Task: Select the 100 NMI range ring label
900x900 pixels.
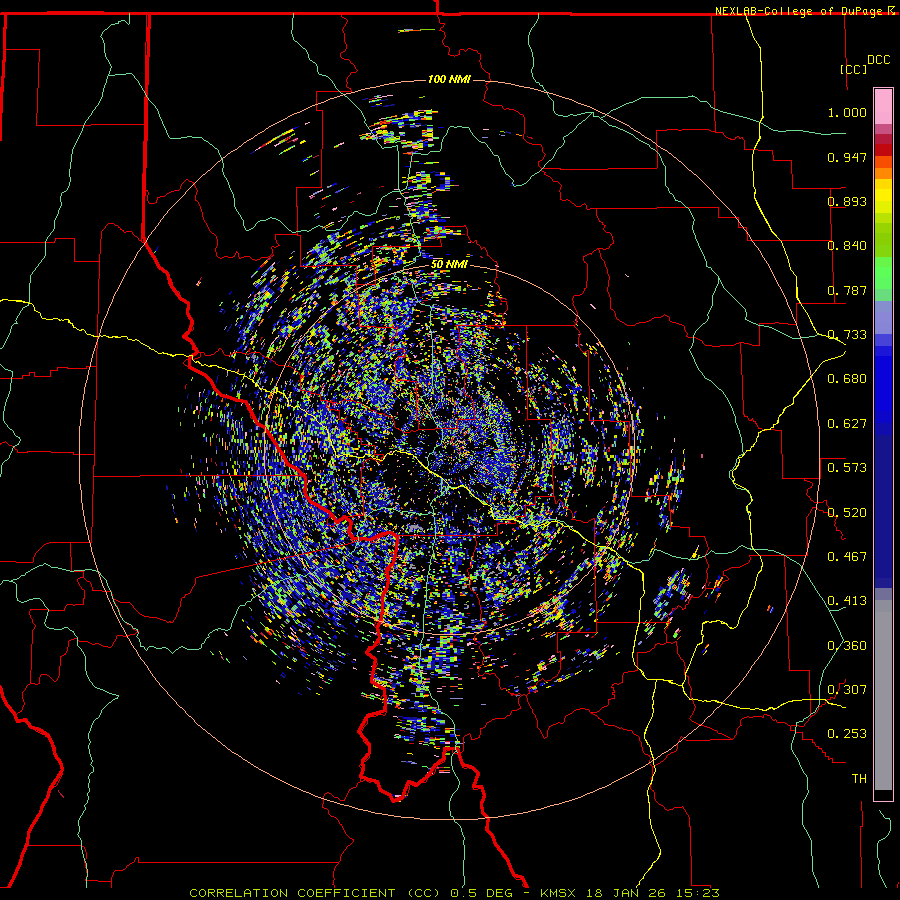Action: point(449,79)
